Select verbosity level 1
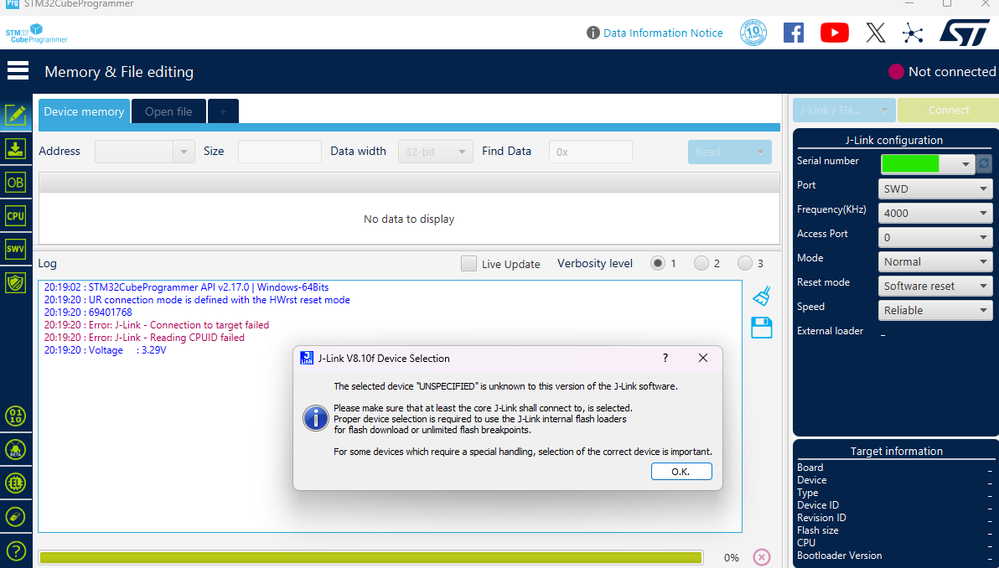 pyautogui.click(x=658, y=263)
